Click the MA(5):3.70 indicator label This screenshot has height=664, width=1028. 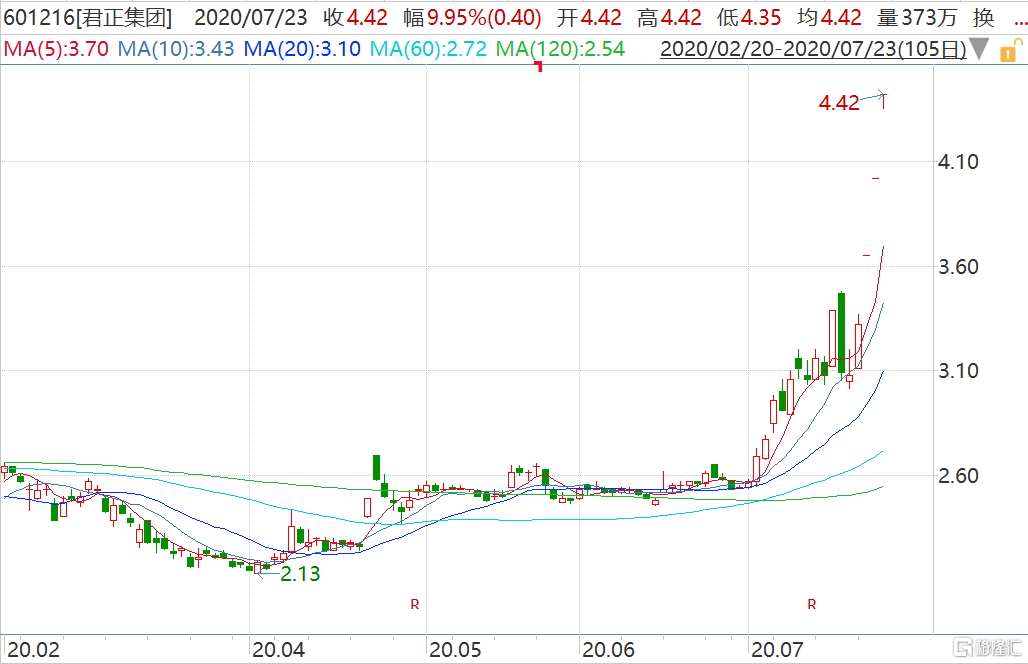pyautogui.click(x=56, y=49)
